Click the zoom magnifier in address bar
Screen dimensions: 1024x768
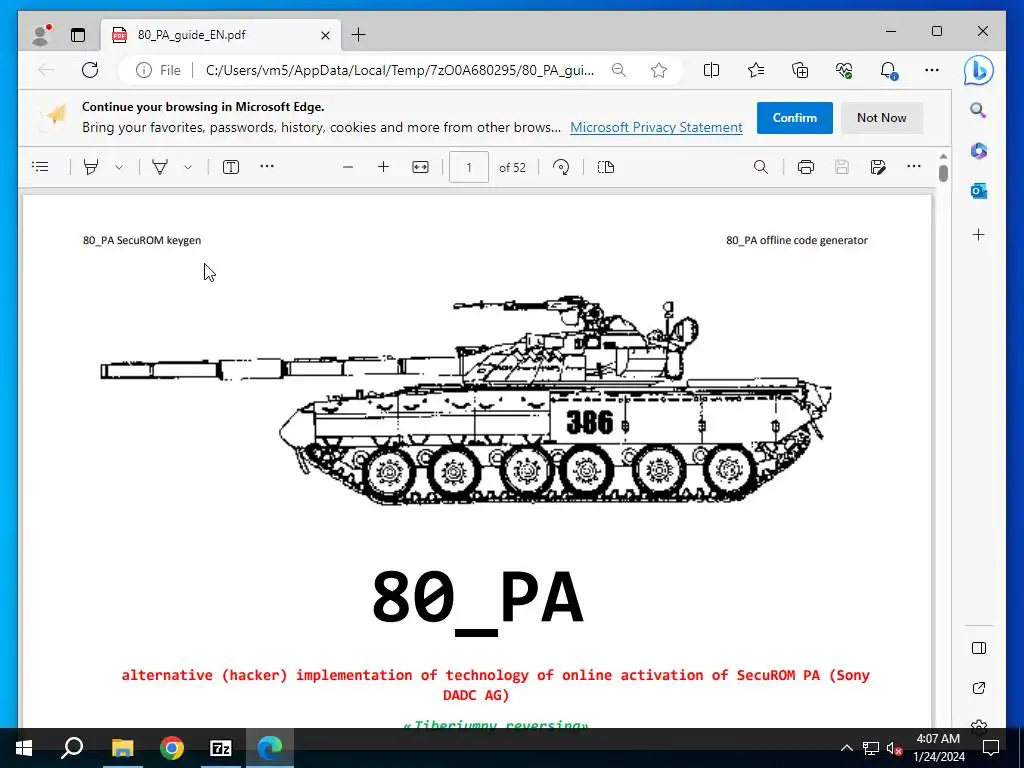619,70
